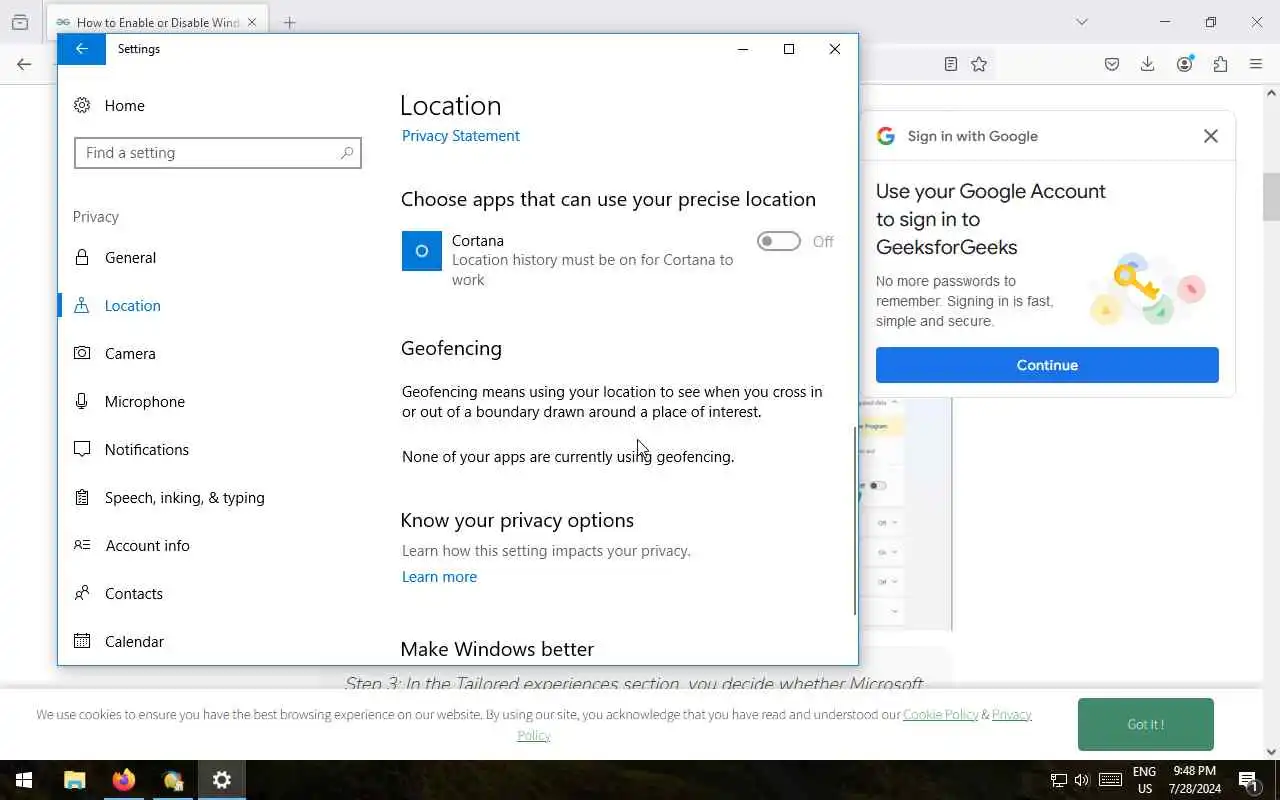Click the Settings window vertical scrollbar
This screenshot has width=1280, height=800.
click(855, 520)
